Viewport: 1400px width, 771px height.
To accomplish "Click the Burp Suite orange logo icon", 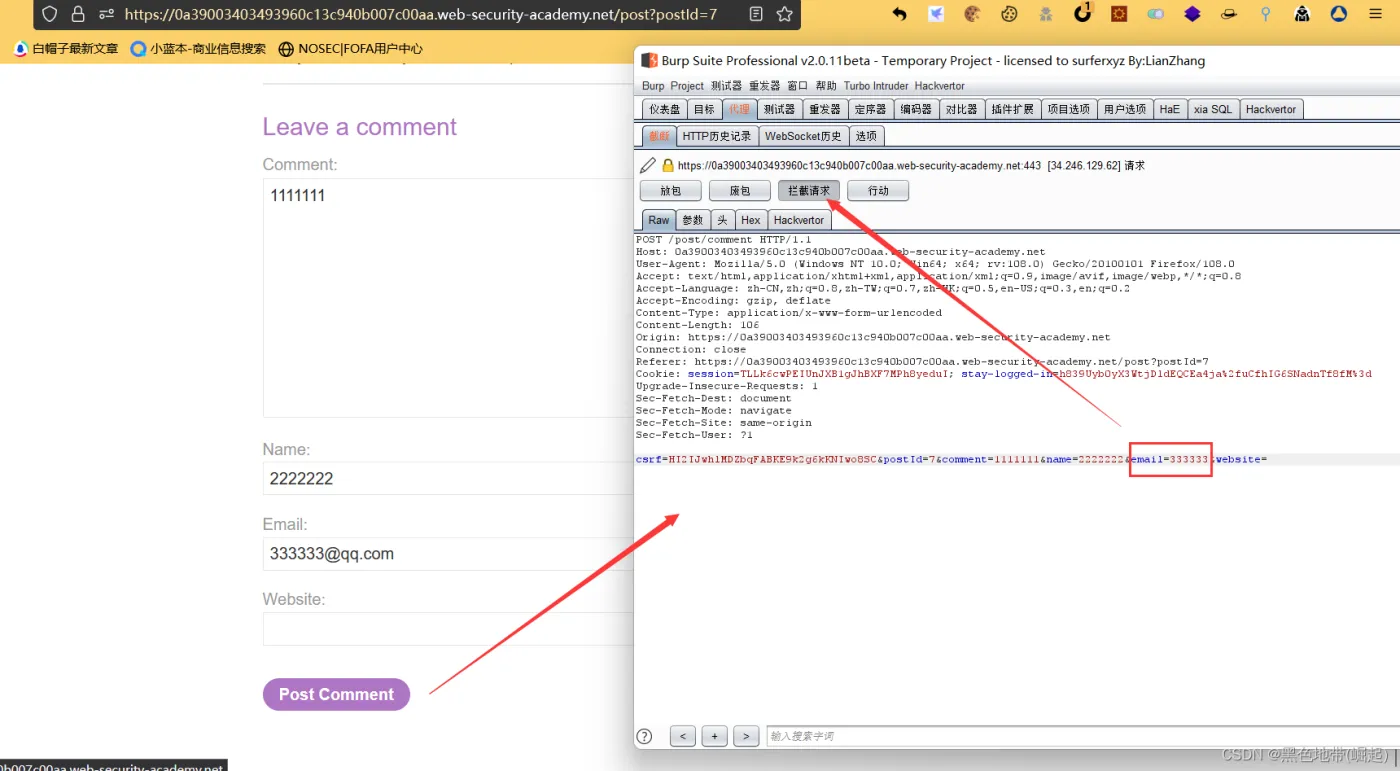I will click(649, 60).
